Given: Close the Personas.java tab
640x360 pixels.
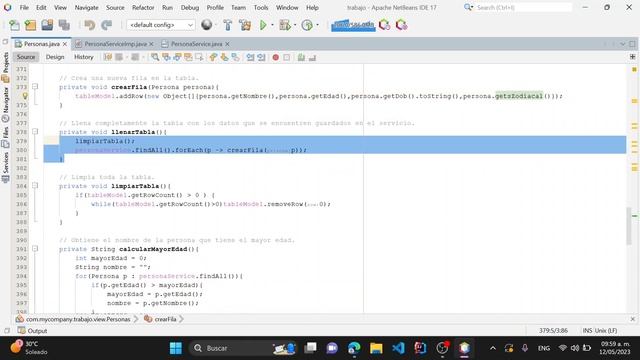Looking at the screenshot, I should click(x=65, y=44).
